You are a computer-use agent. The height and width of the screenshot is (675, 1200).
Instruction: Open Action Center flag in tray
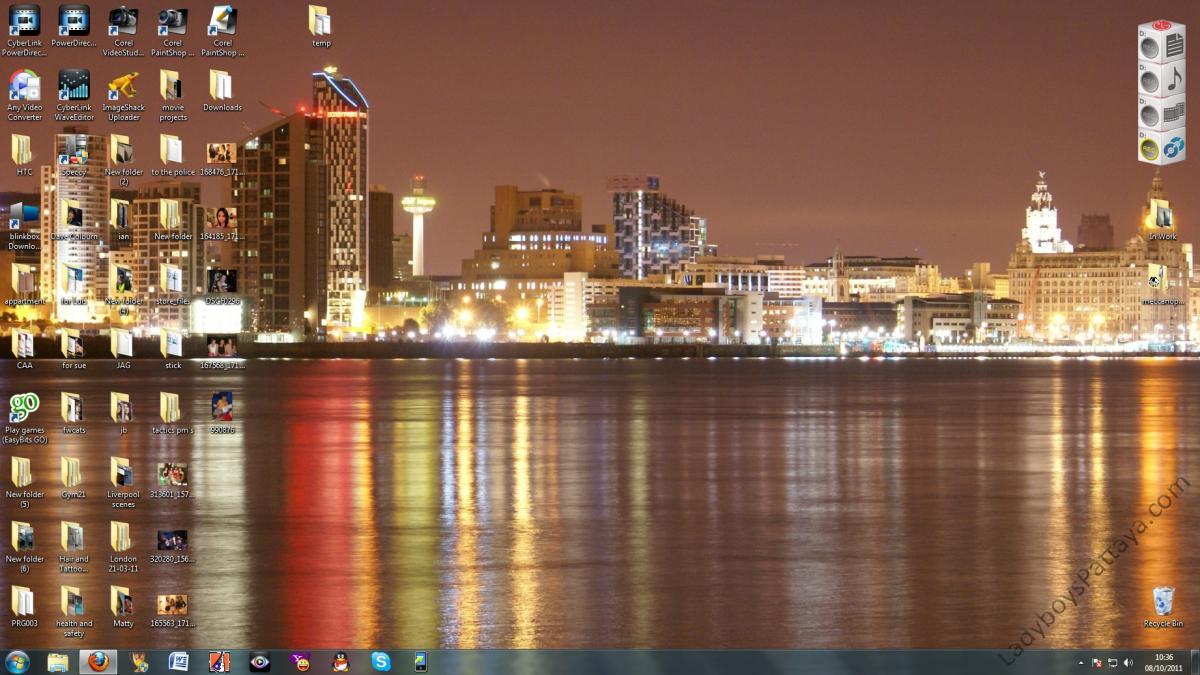[x=1096, y=663]
